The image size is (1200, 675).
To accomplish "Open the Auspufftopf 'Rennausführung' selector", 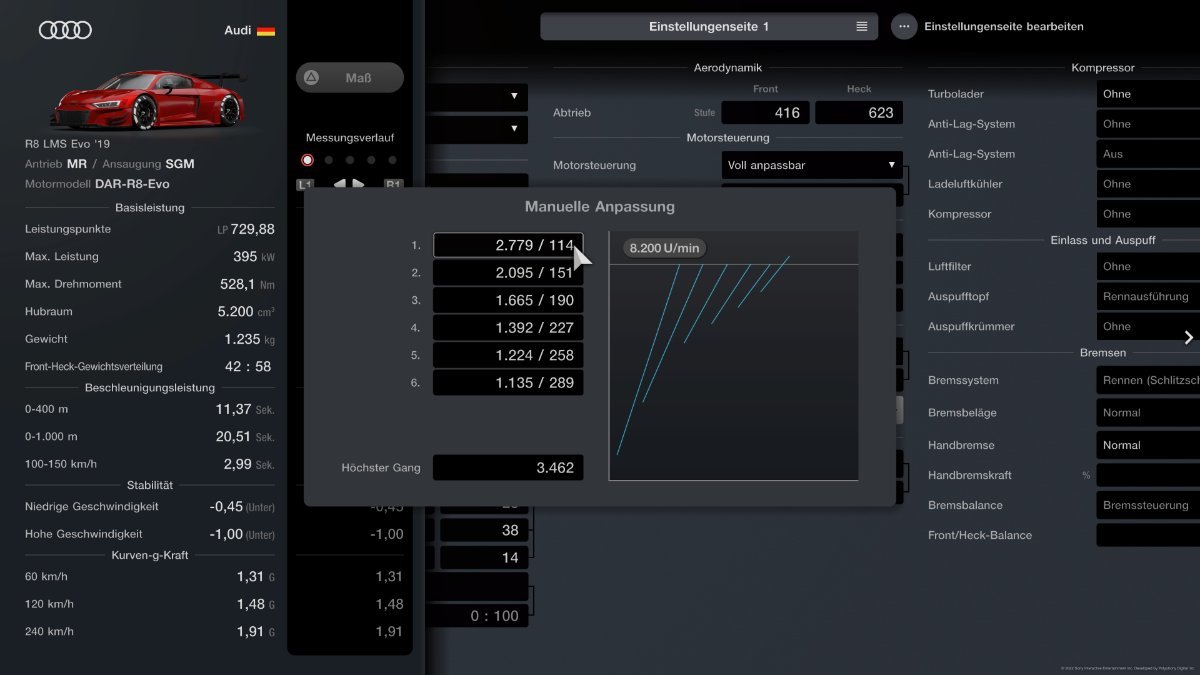I will point(1148,296).
